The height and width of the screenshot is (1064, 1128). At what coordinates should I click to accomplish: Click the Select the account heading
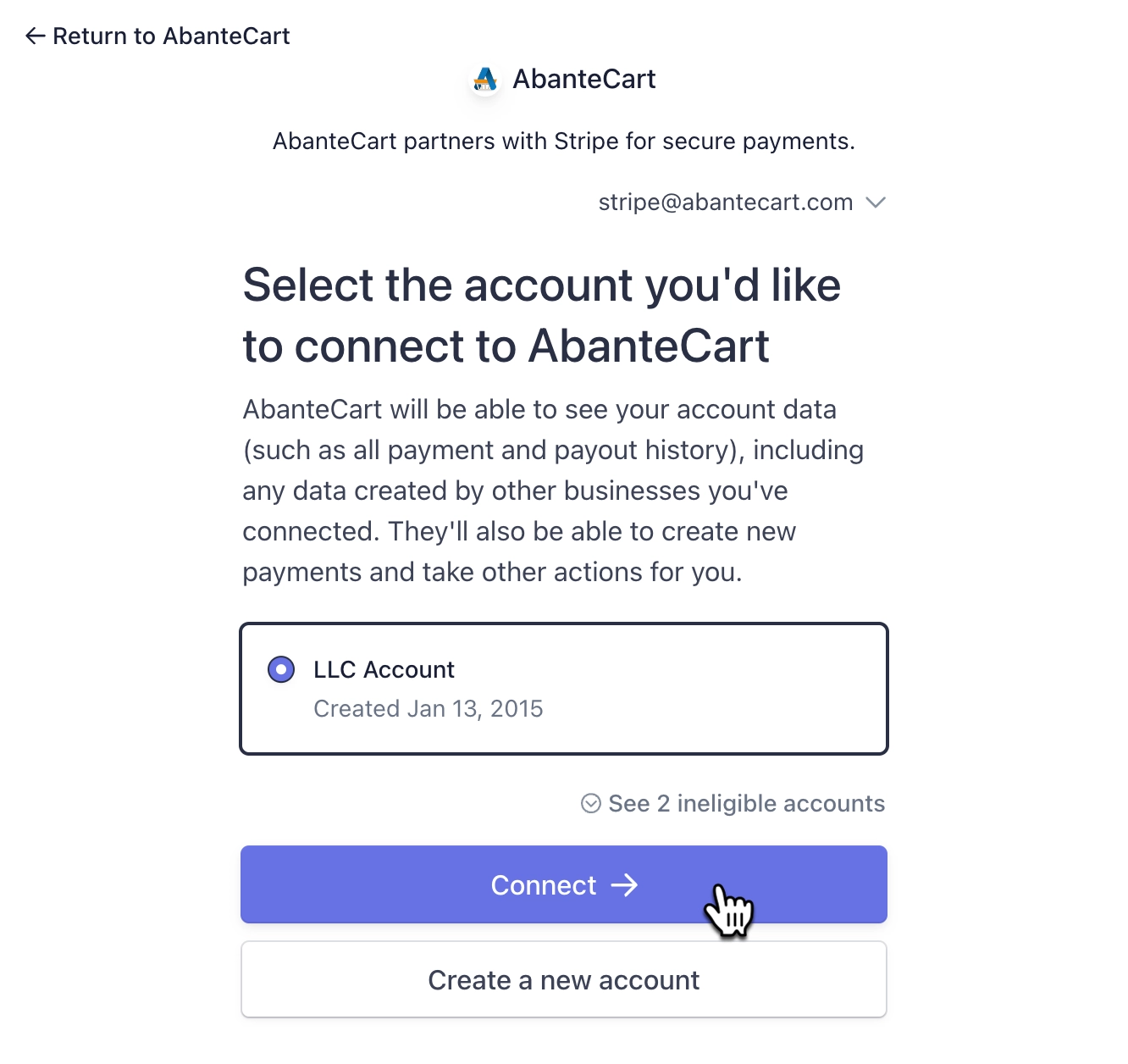[x=542, y=315]
